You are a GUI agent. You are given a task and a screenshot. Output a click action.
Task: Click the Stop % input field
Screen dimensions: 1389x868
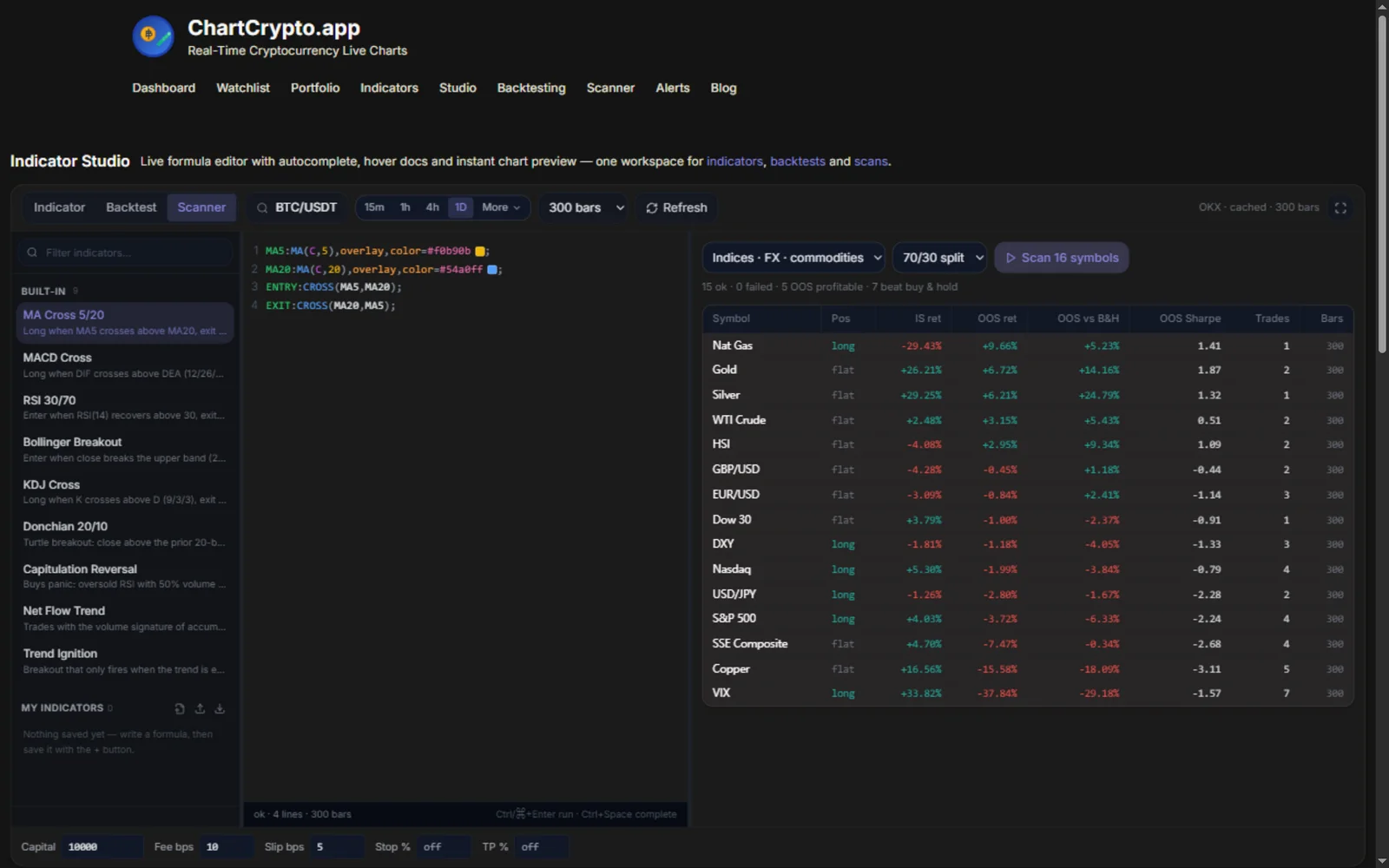click(x=443, y=847)
